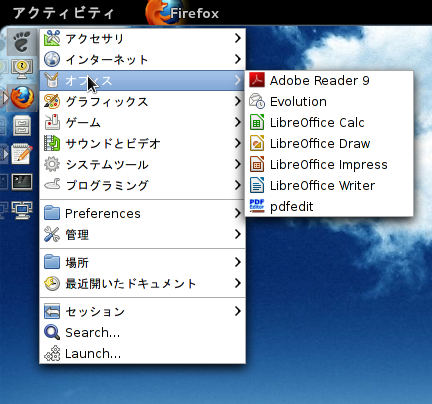
Task: Click the LibreOffice Writer document icon
Action: tap(257, 185)
